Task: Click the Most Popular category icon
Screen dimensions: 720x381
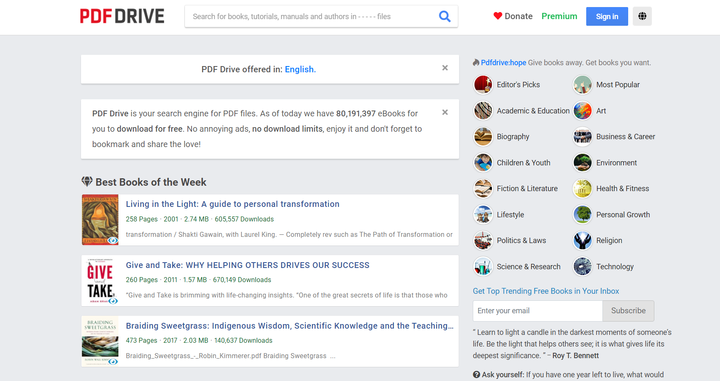Action: [582, 85]
